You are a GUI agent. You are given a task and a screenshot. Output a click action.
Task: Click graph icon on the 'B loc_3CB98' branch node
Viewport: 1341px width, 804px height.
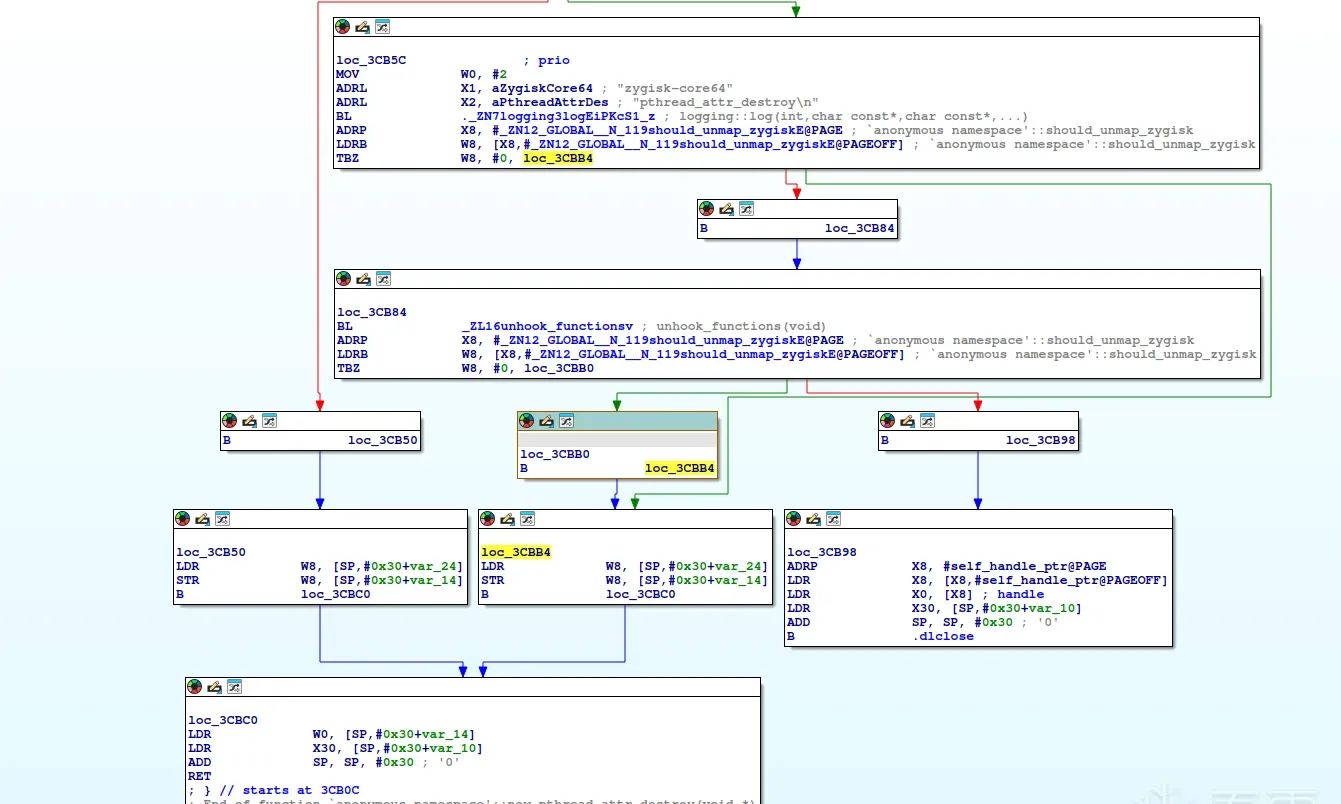tap(927, 421)
